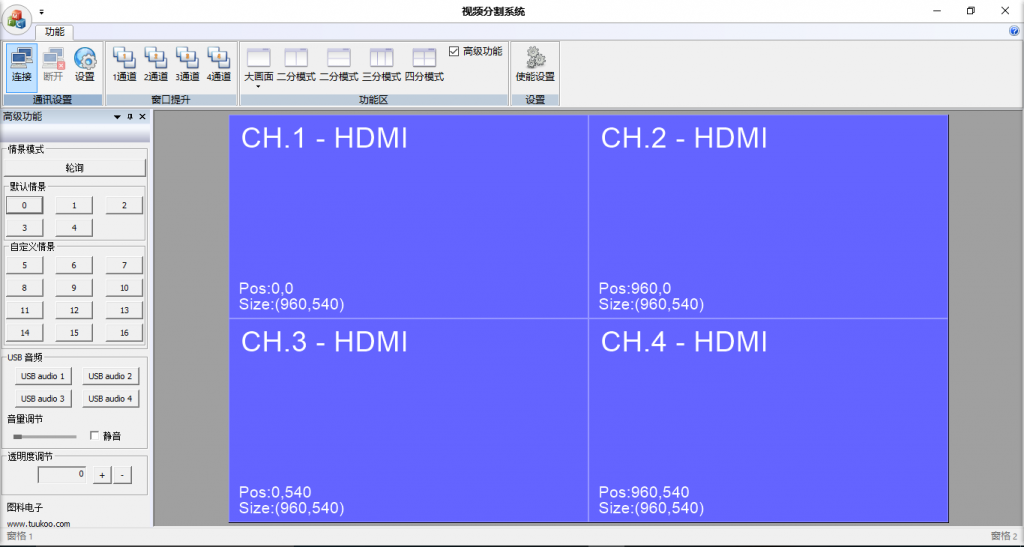Viewport: 1024px width, 547px height.
Task: Decrease transparency with the - button
Action: [x=123, y=475]
